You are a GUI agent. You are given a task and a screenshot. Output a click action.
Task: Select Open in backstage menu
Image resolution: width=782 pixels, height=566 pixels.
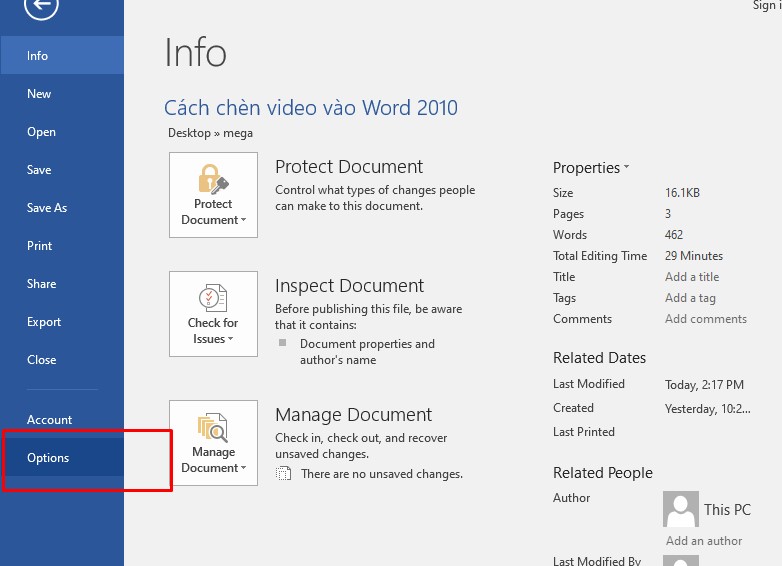click(62, 132)
